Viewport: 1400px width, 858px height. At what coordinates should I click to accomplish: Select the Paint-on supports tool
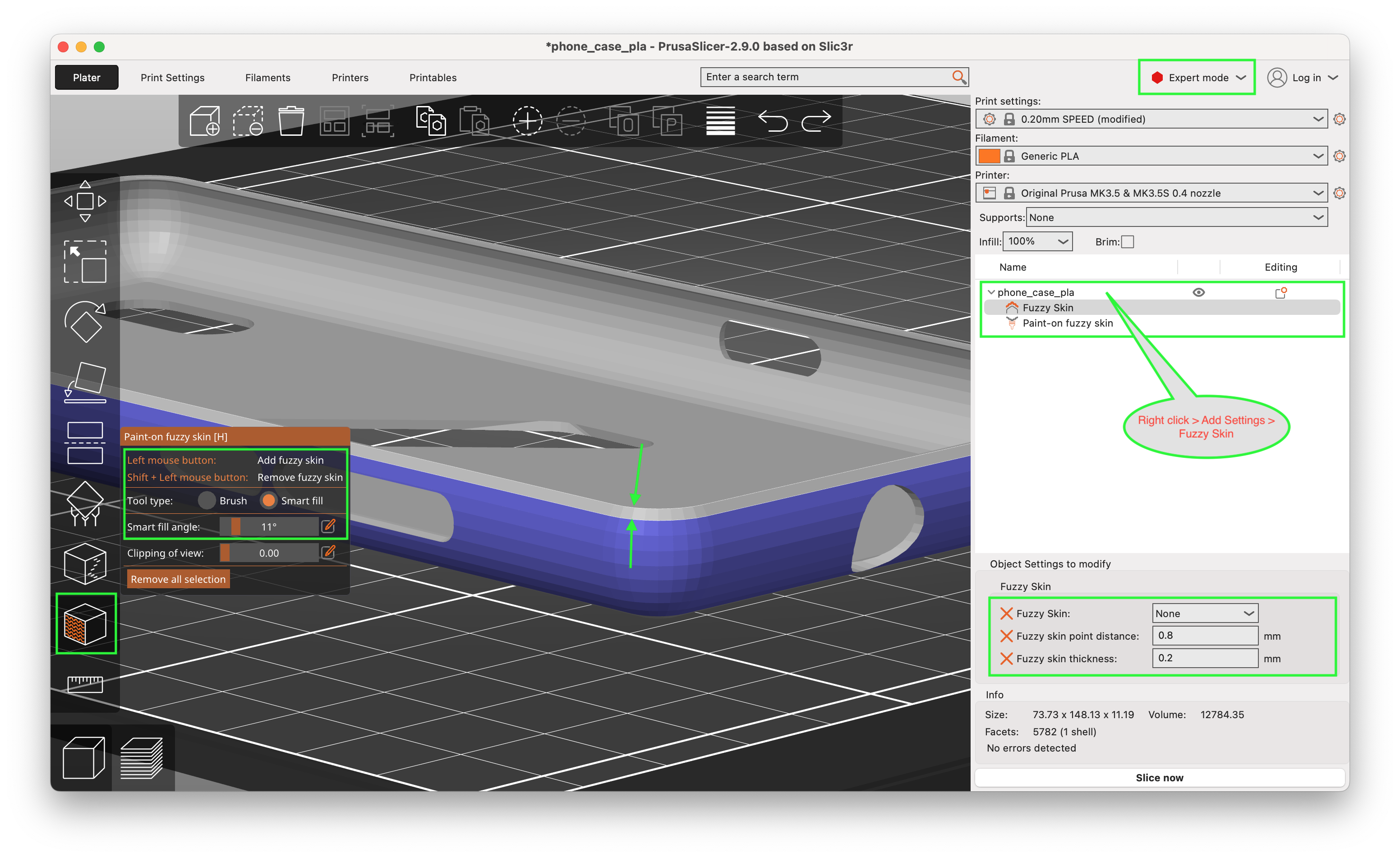point(85,503)
